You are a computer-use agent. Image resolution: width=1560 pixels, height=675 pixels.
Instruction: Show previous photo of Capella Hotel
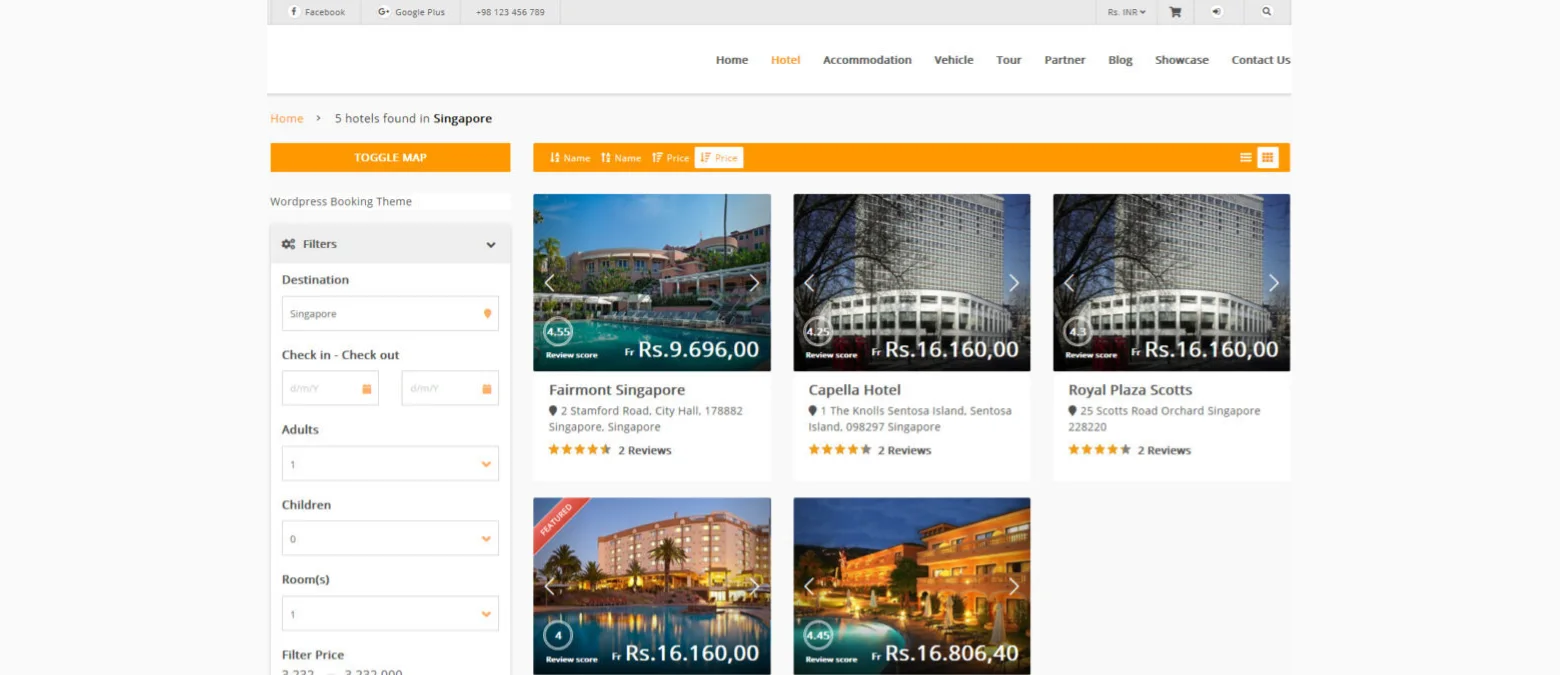coord(809,283)
